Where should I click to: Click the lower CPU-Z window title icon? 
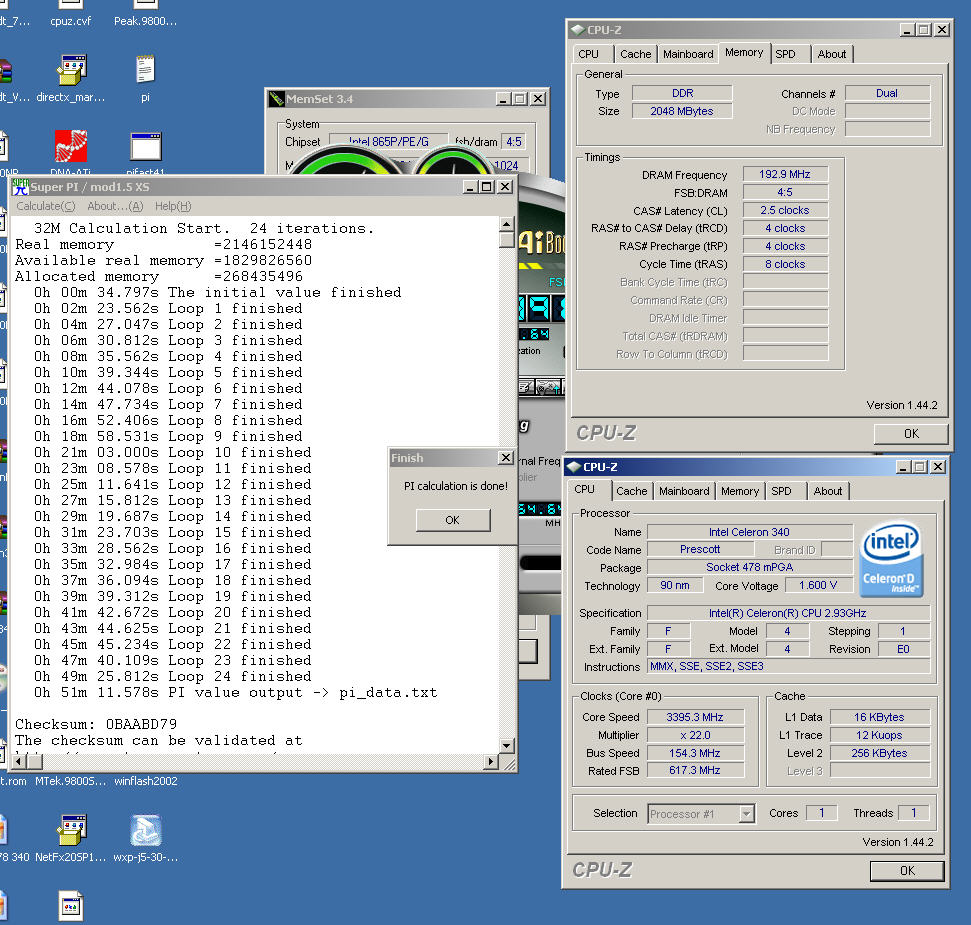[573, 467]
